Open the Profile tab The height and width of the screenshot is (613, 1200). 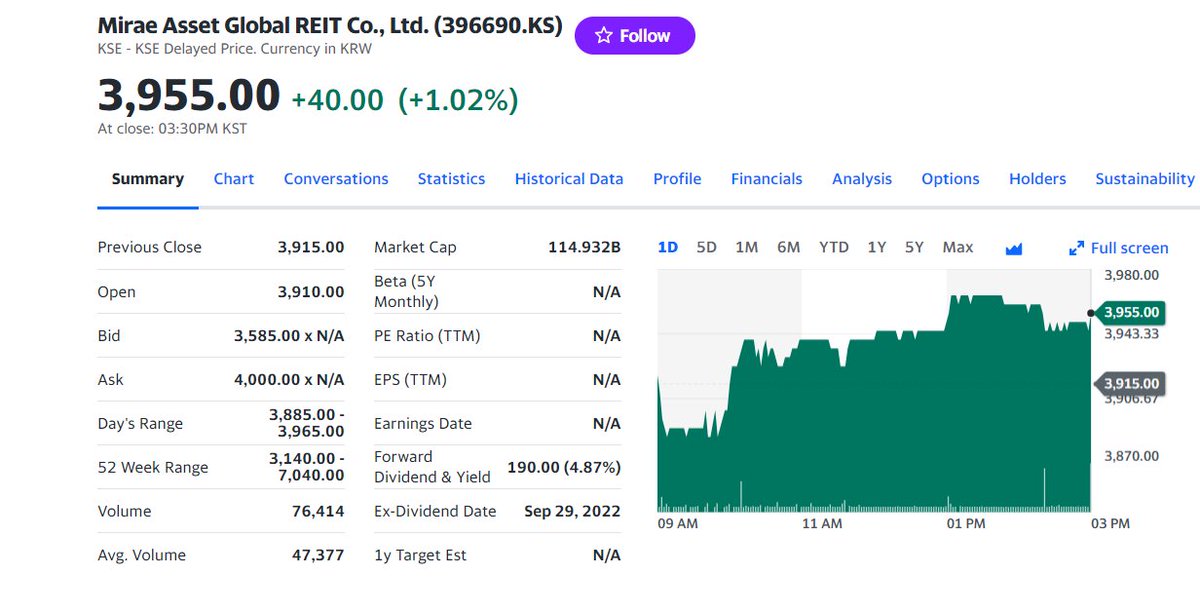click(x=677, y=179)
